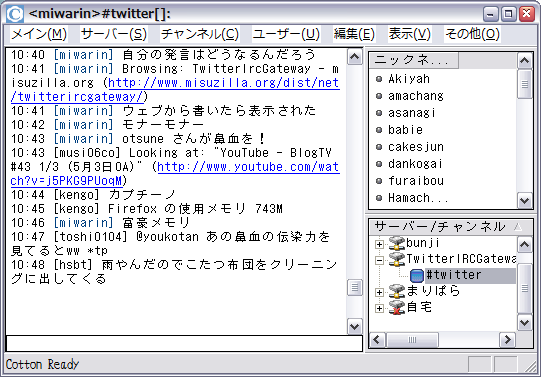541x377 pixels.
Task: Click status dot next to amachang
Action: [x=379, y=96]
